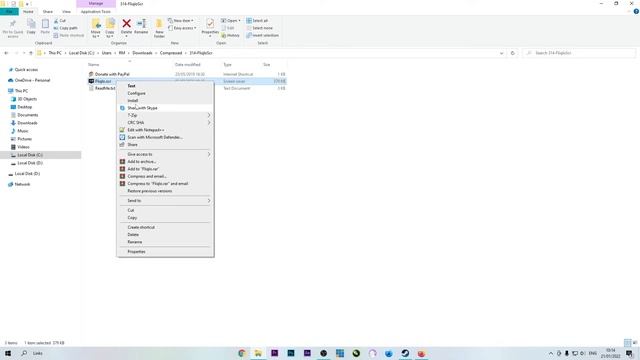Click Compressed in the address bar path
This screenshot has width=640, height=360.
point(171,53)
